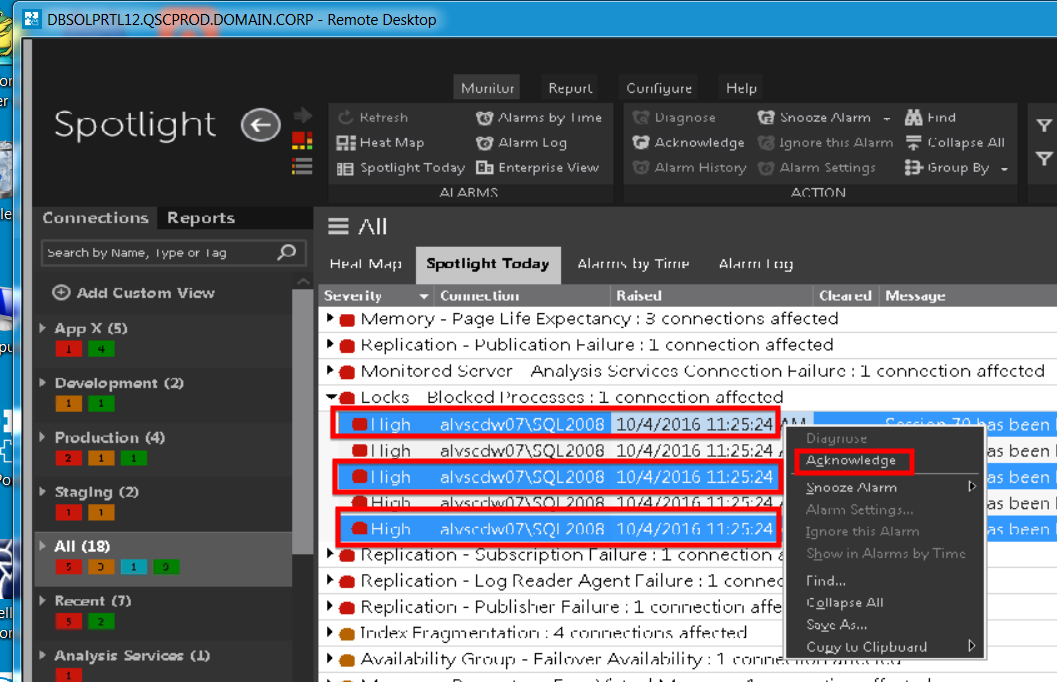Screen dimensions: 1057x682
Task: Choose Acknowledge in the context menu
Action: click(x=852, y=461)
